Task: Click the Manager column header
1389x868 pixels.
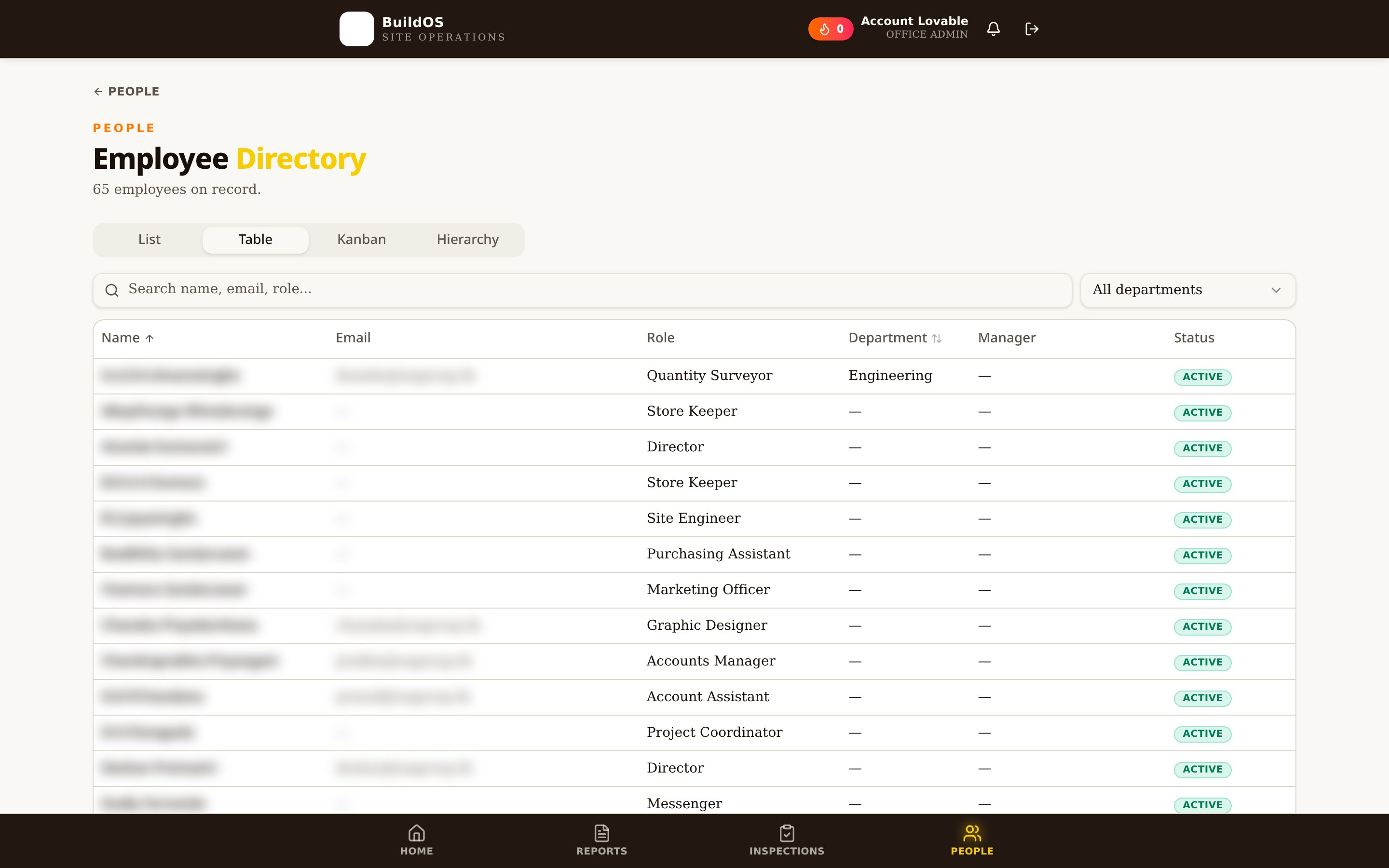Action: (1007, 338)
